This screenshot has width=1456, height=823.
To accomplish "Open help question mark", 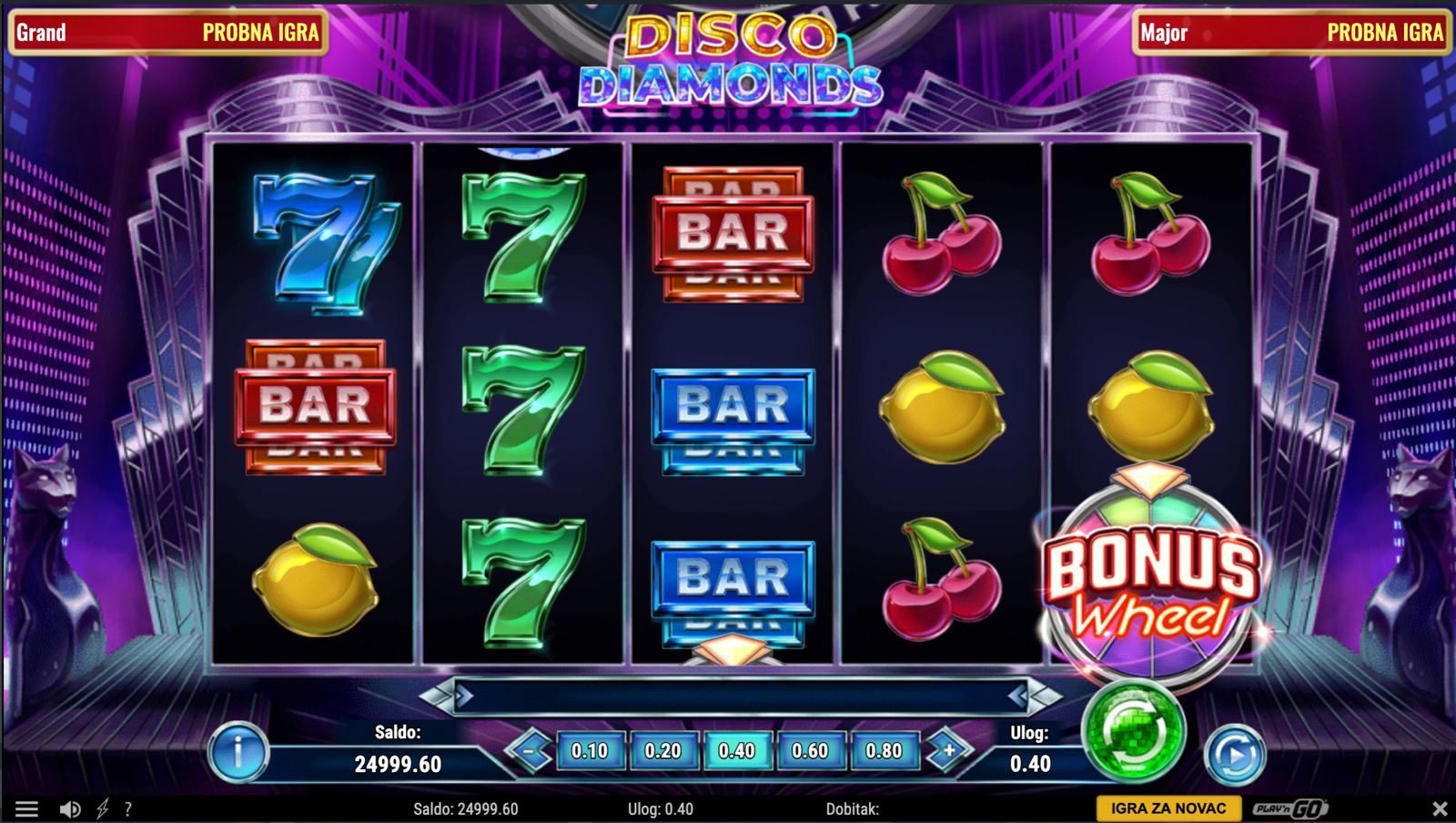I will coord(128,808).
